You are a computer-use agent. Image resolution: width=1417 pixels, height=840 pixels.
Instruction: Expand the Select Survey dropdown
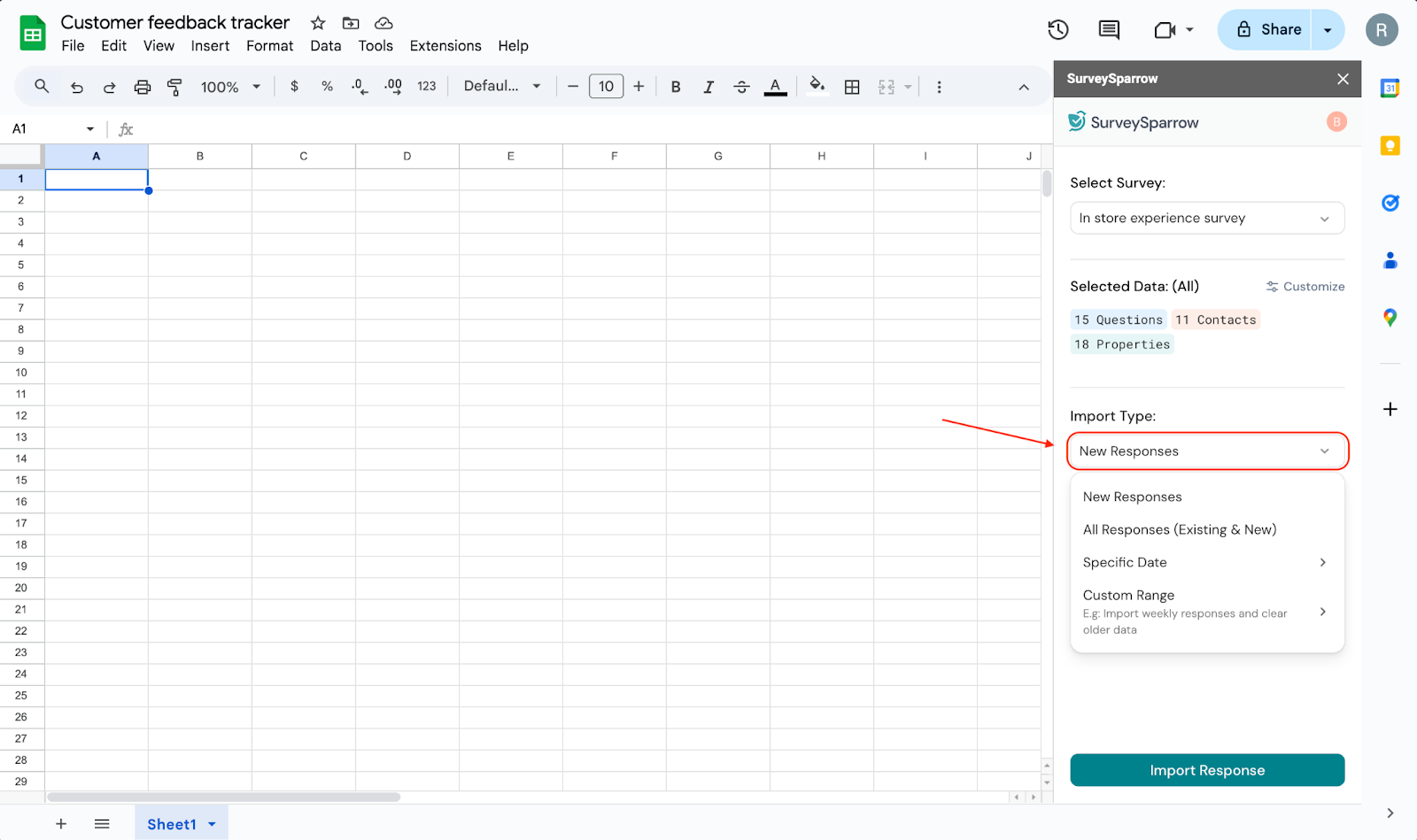1206,219
